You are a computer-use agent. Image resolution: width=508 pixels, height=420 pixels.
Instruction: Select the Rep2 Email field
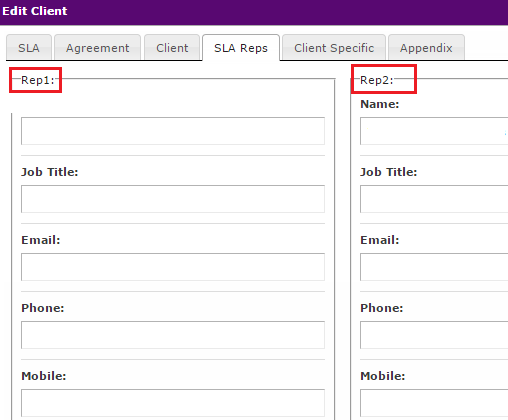pyautogui.click(x=434, y=267)
